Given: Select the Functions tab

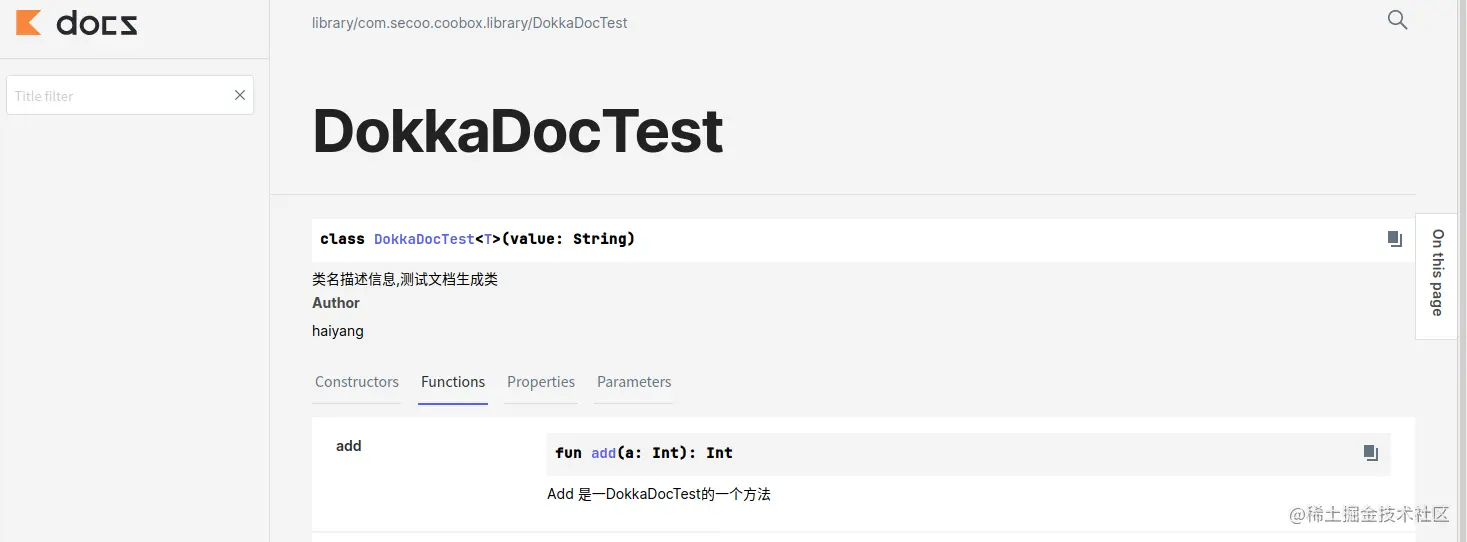Looking at the screenshot, I should point(453,382).
